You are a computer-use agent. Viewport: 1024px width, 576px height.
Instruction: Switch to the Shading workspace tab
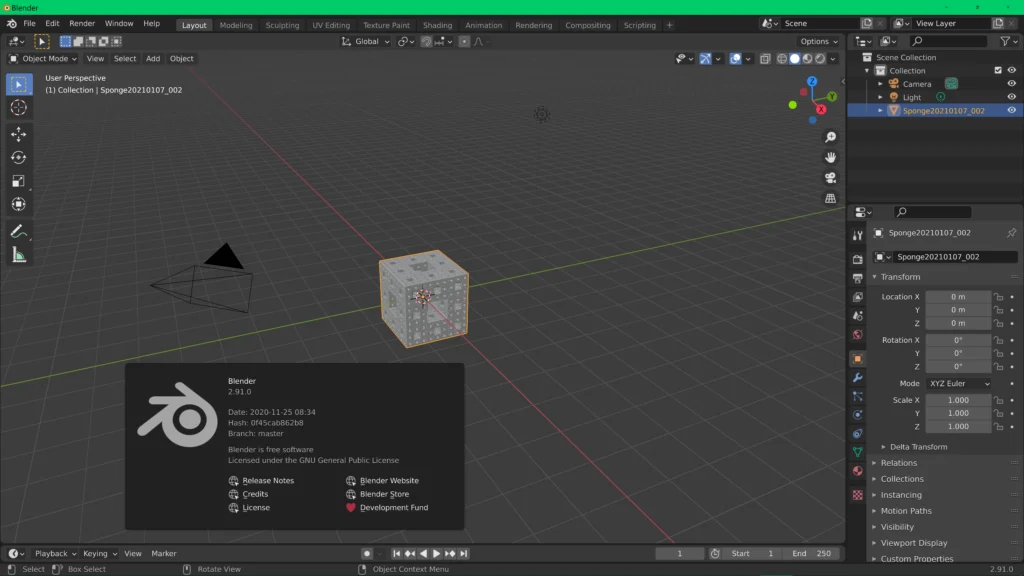coord(437,25)
